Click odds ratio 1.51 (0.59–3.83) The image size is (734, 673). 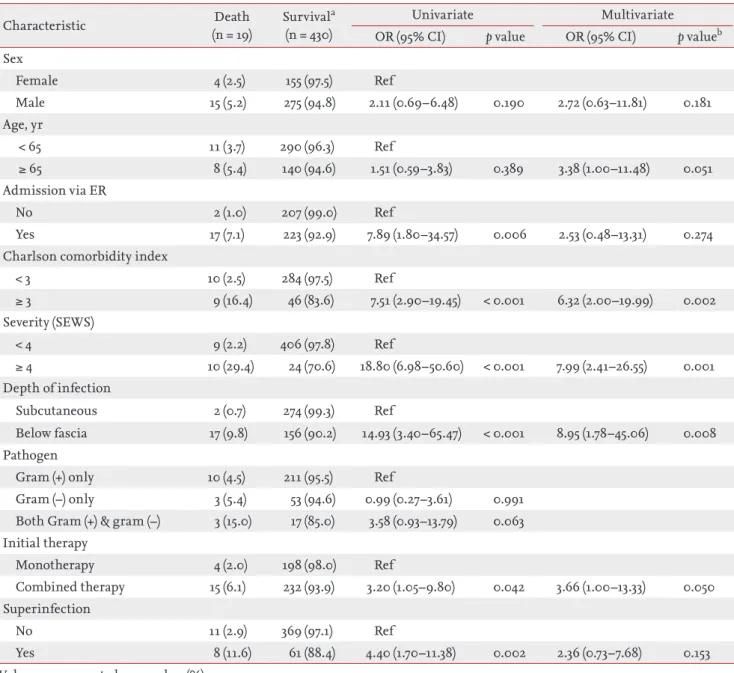tap(411, 169)
